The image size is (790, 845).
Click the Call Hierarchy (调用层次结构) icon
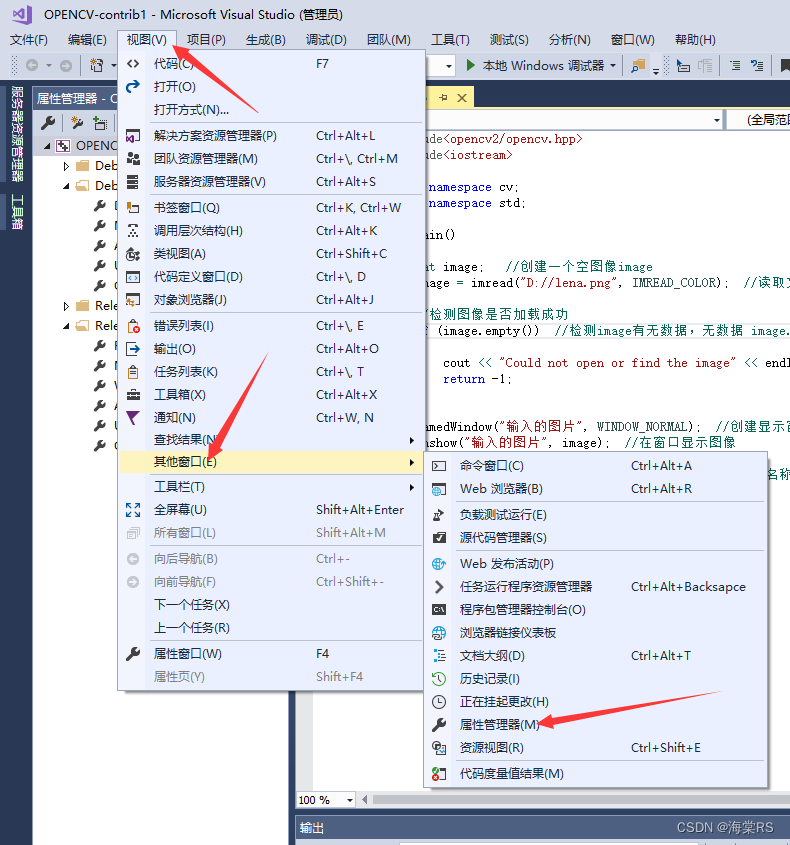(133, 231)
